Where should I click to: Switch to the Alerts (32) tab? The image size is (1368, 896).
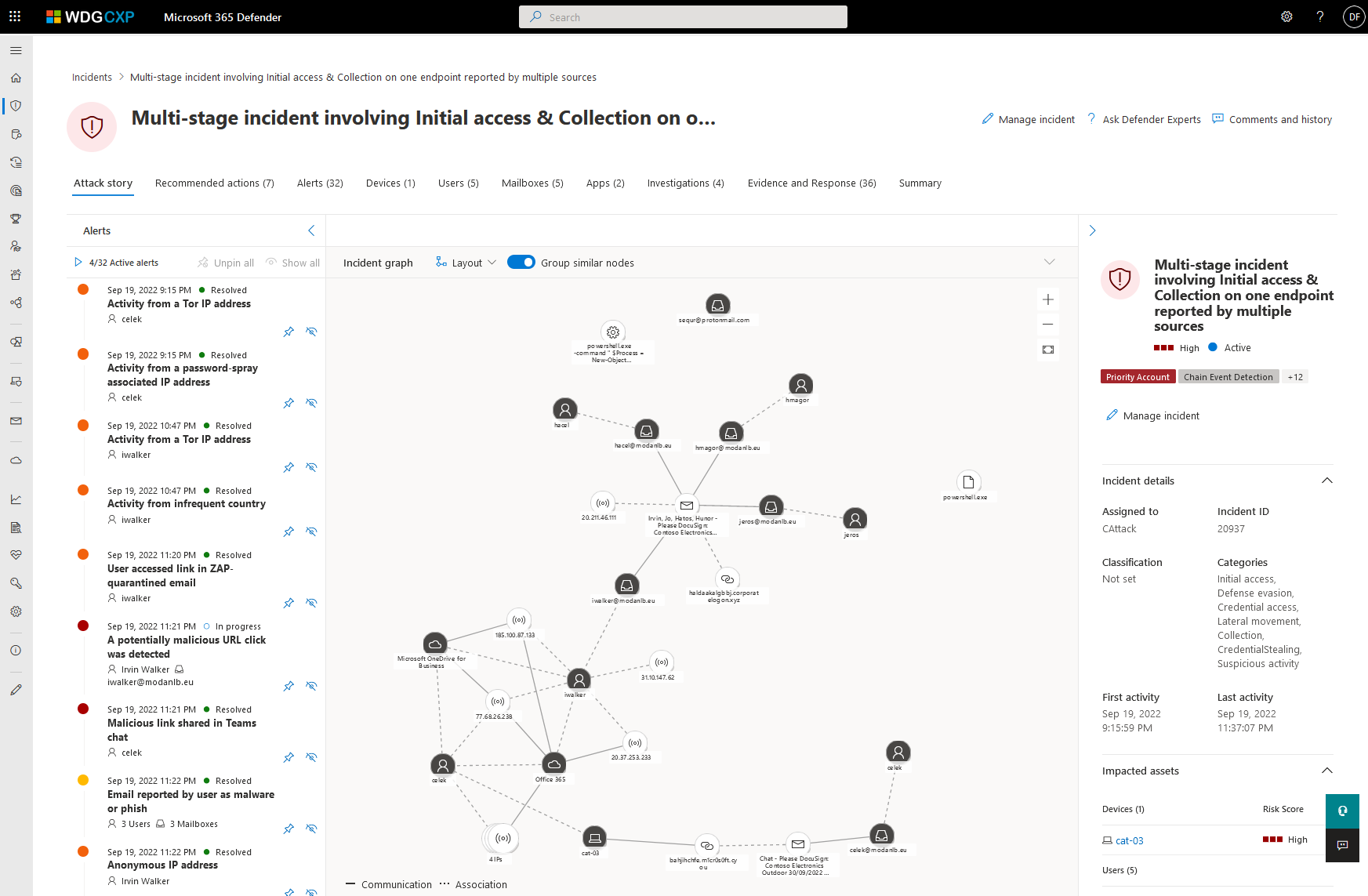320,183
